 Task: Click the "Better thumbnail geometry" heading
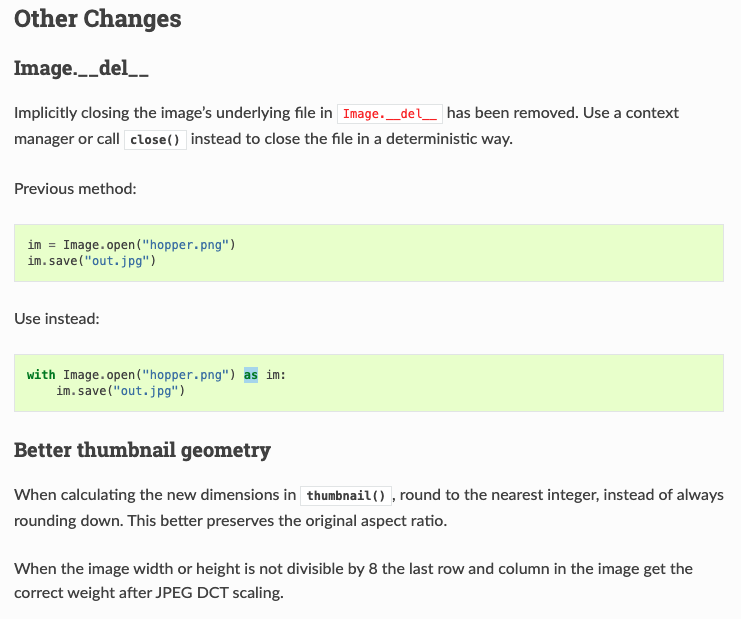pyautogui.click(x=142, y=450)
